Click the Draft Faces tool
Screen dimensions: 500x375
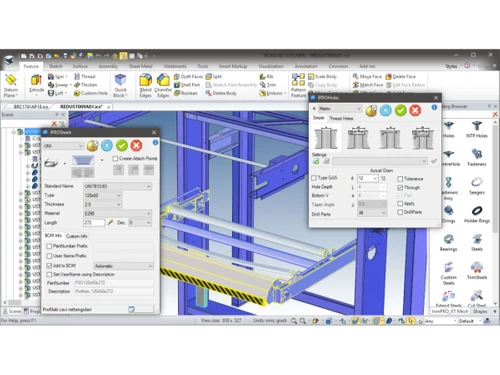tap(188, 77)
